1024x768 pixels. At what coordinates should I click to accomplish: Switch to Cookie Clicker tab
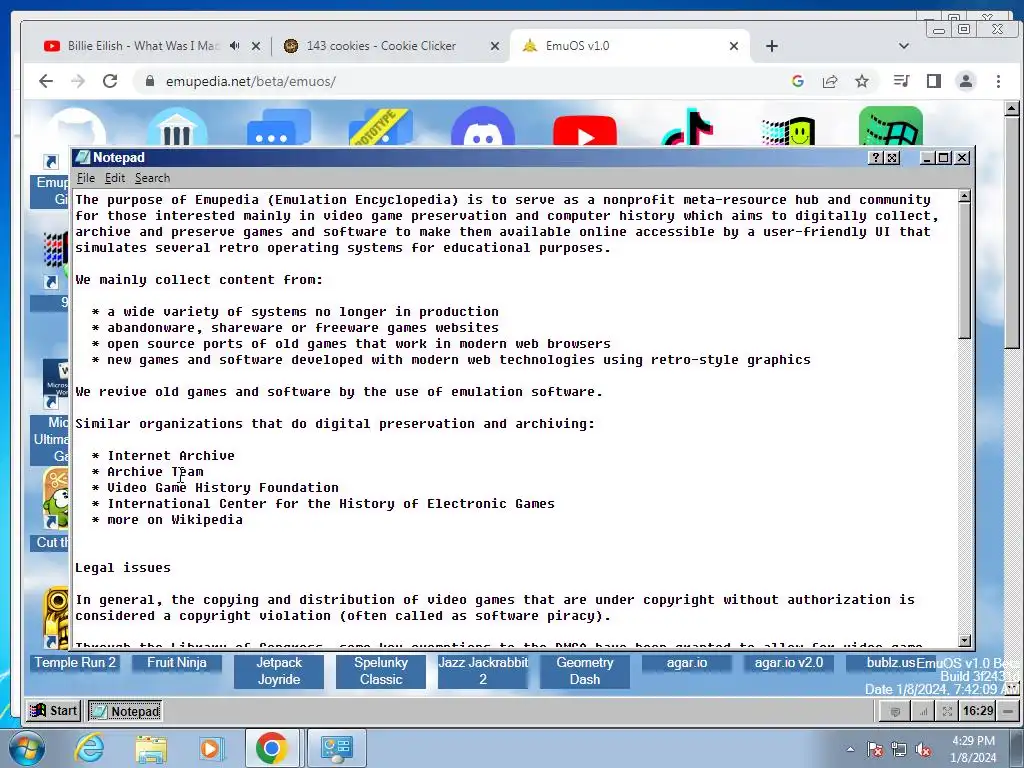[381, 46]
